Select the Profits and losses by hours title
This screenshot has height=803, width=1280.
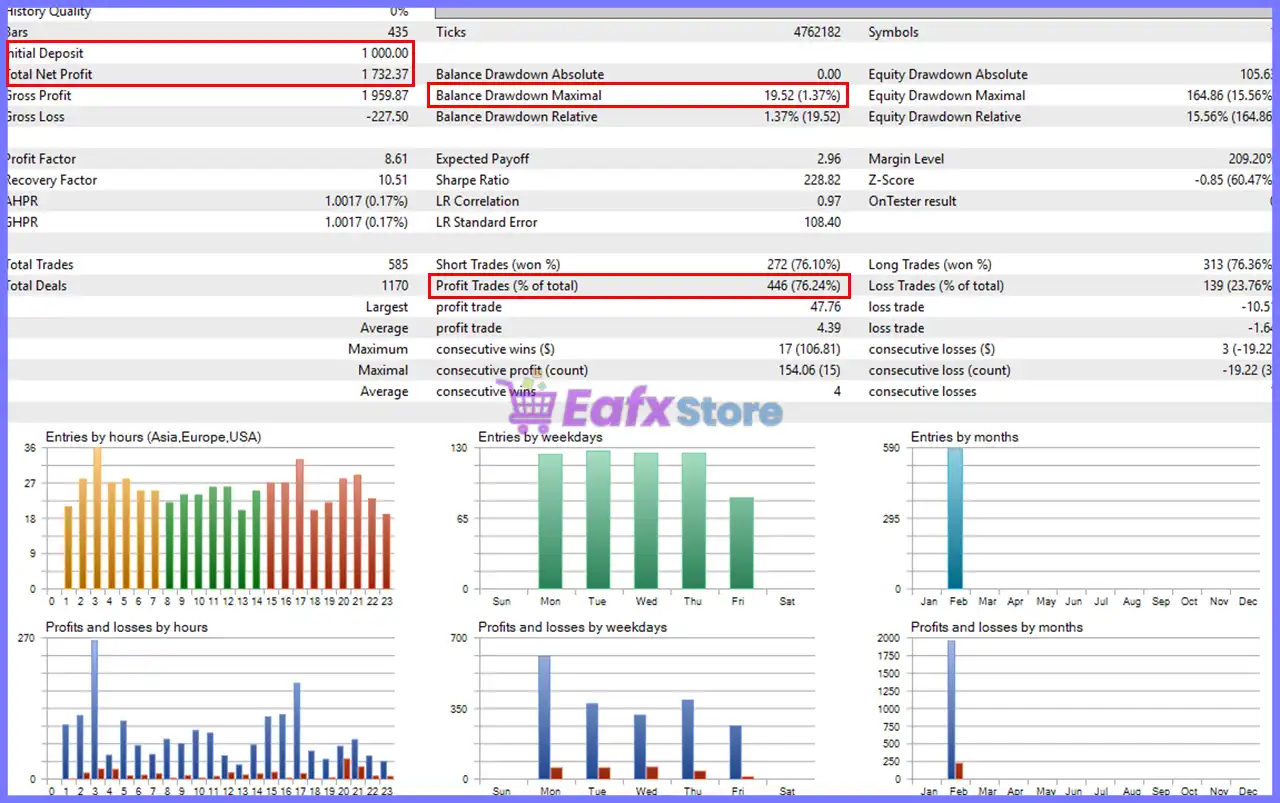(127, 627)
